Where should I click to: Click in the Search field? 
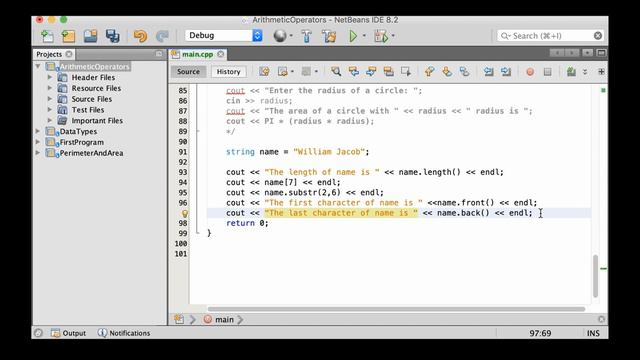click(x=549, y=36)
